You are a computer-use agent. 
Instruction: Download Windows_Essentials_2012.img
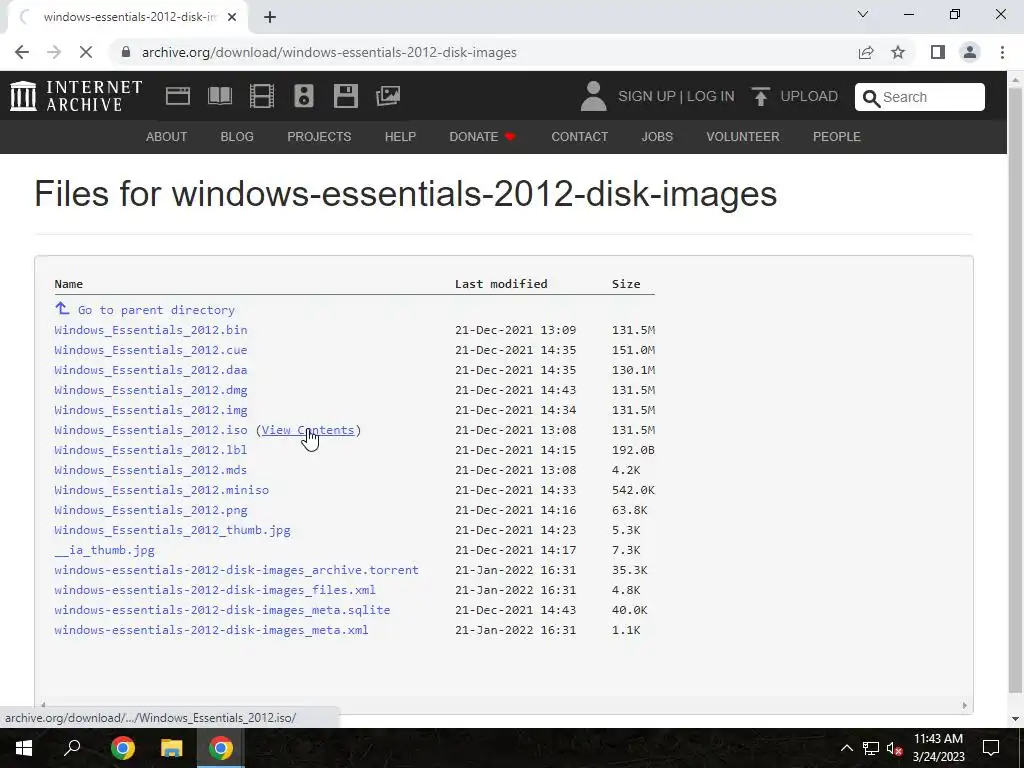coord(151,410)
